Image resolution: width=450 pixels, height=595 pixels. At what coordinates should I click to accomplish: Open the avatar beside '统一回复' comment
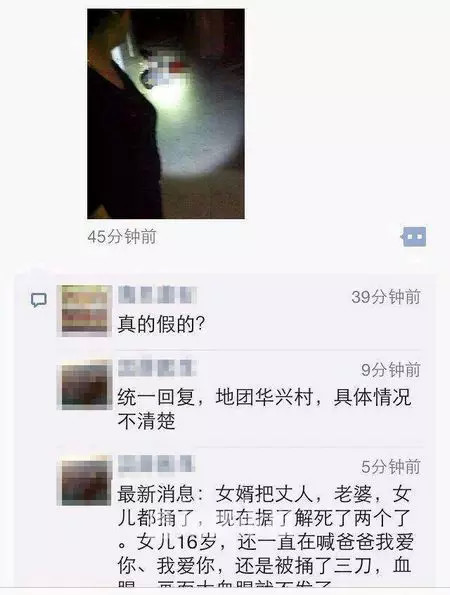85,385
